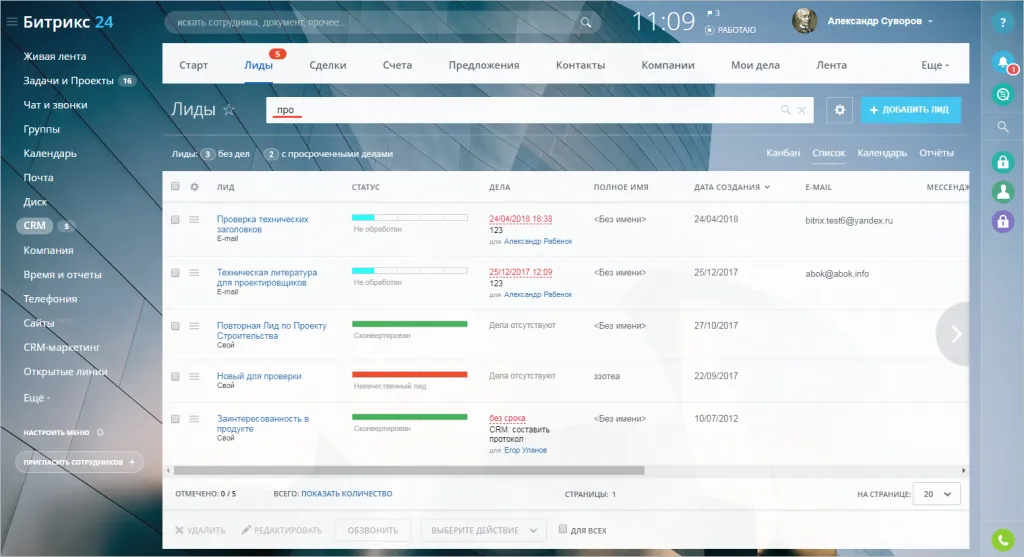Expand the Выберите действие dropdown
The width and height of the screenshot is (1024, 557).
[x=483, y=530]
